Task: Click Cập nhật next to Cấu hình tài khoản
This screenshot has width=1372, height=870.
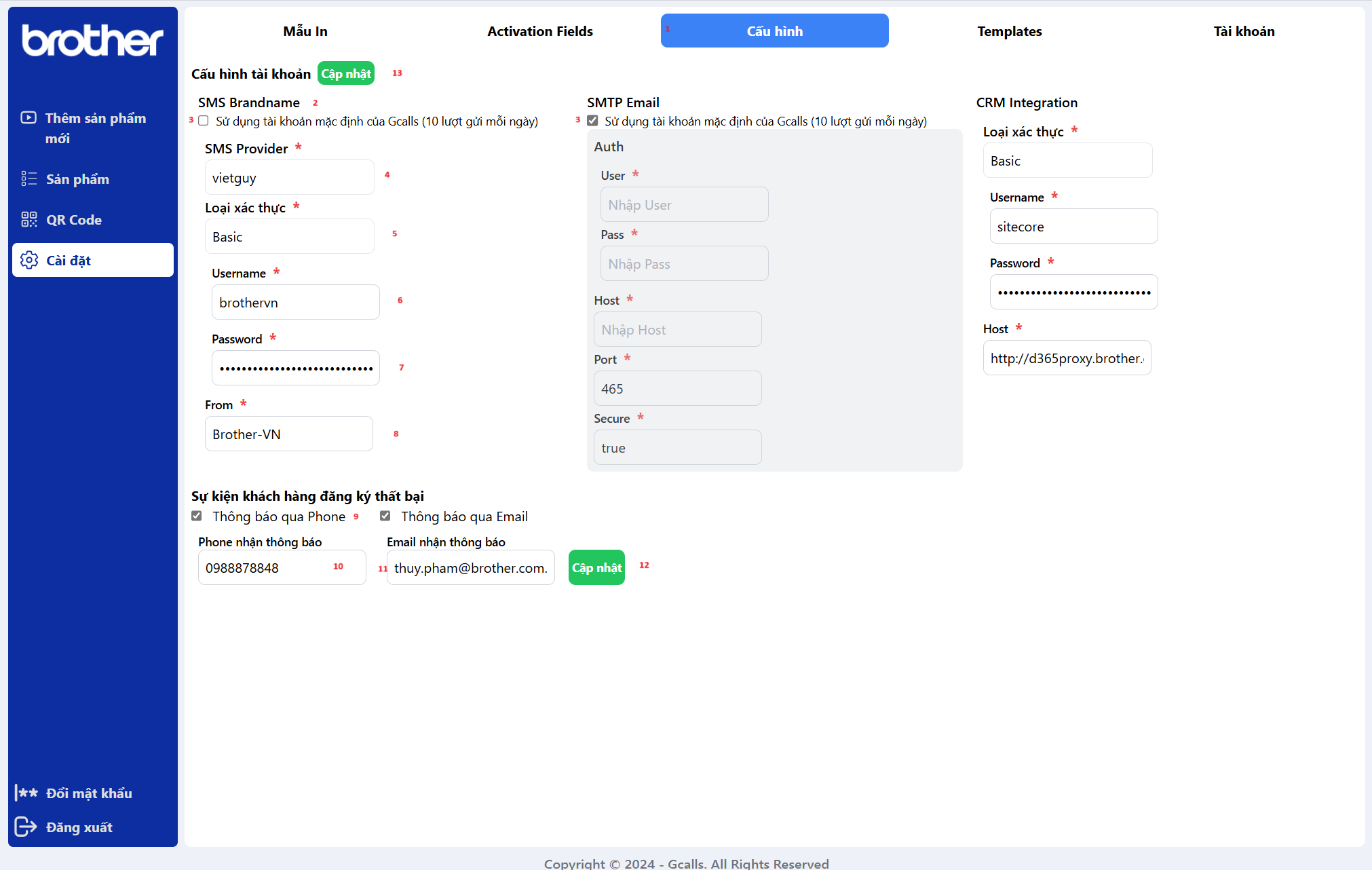Action: (346, 74)
